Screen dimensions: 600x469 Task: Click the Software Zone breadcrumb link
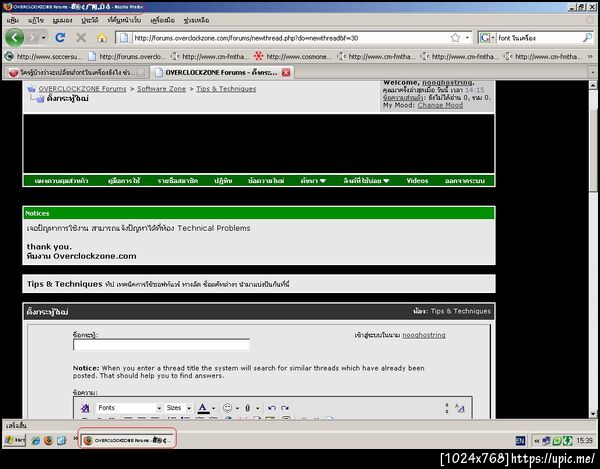pos(161,89)
